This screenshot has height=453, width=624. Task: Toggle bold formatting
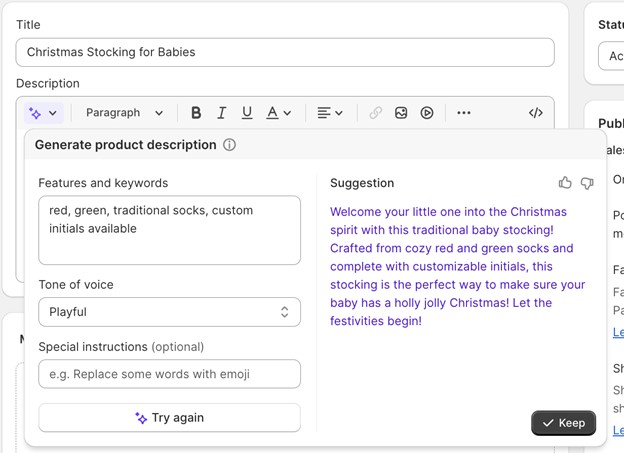pos(196,113)
